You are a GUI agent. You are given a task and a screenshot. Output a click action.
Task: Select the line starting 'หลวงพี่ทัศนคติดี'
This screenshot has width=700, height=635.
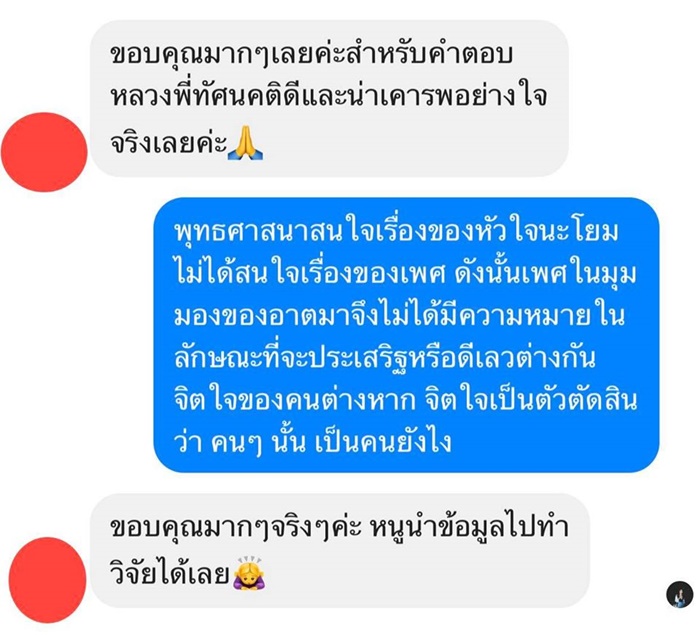tap(329, 97)
